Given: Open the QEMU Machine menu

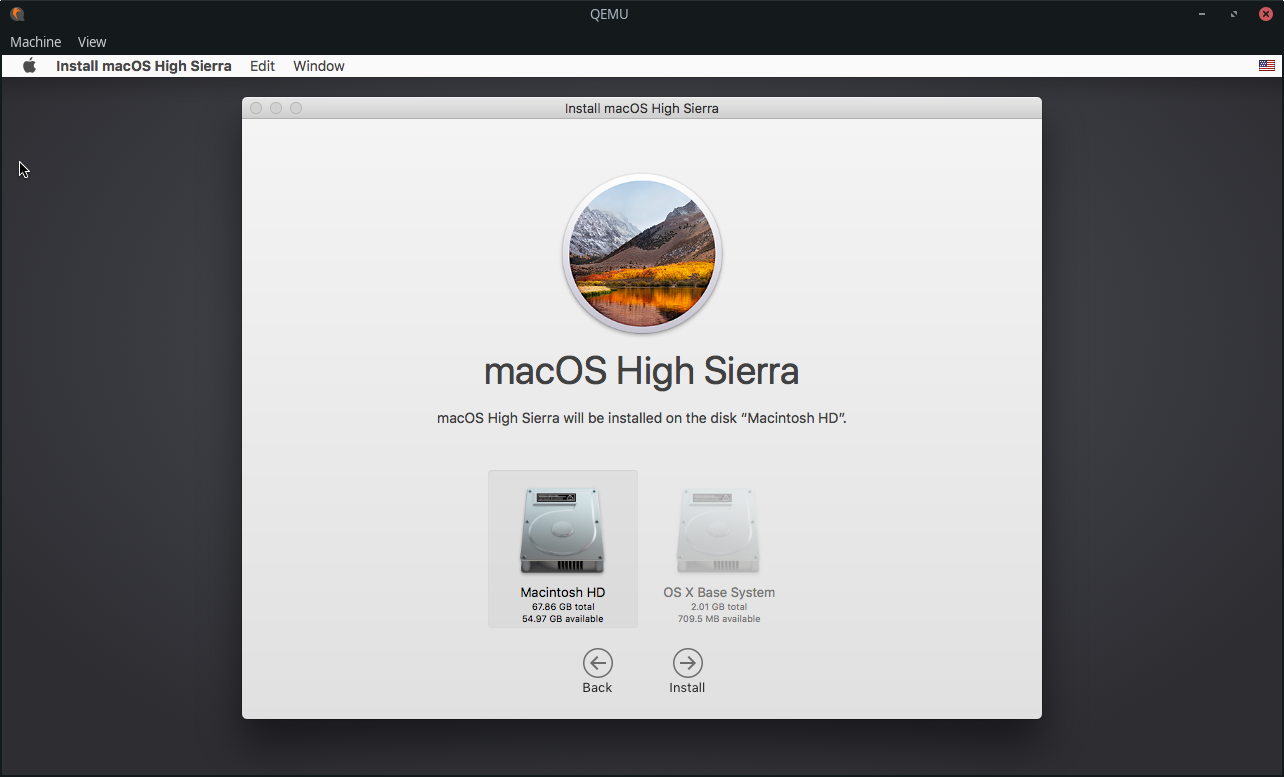Looking at the screenshot, I should click(x=36, y=42).
